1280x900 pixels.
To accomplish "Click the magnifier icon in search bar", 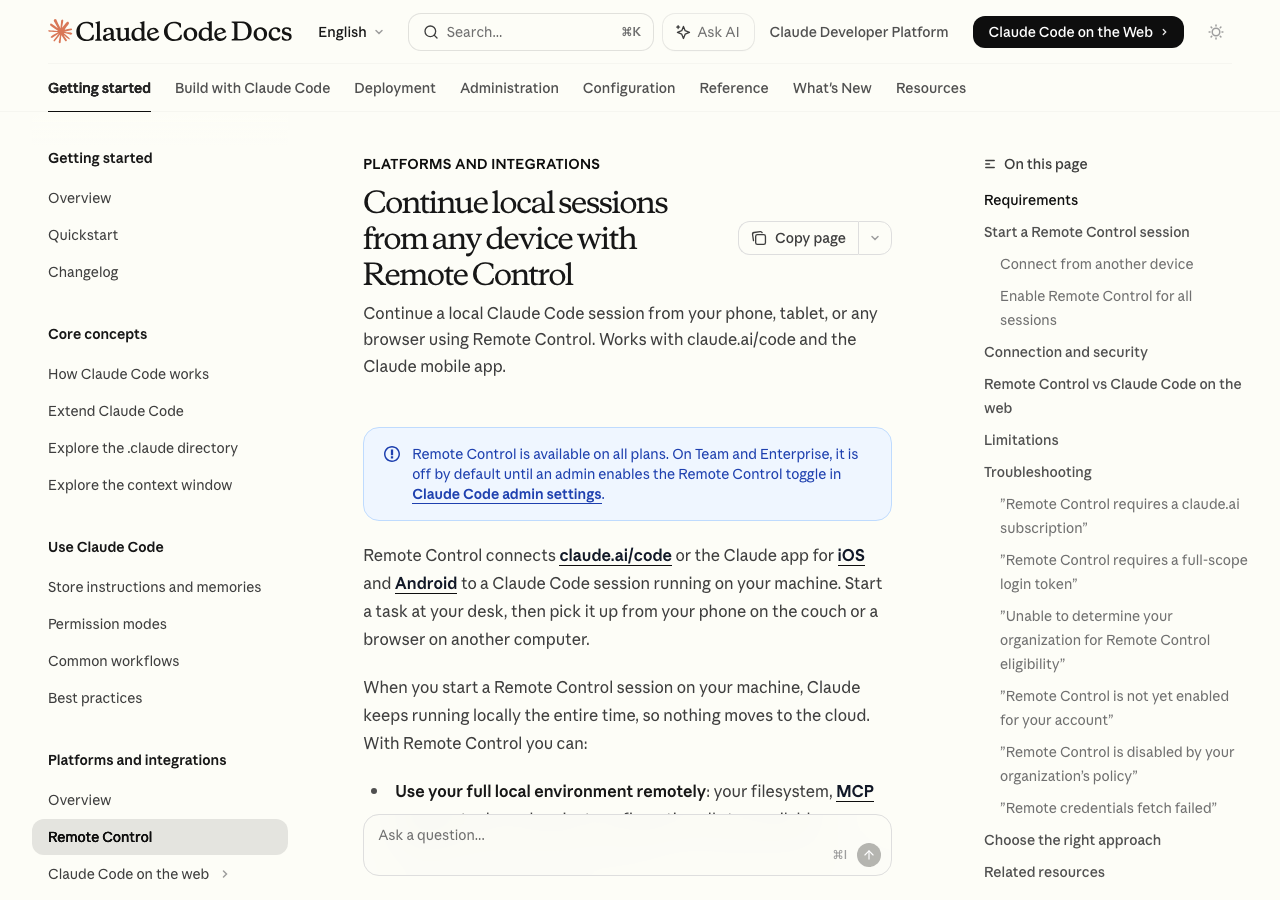I will click(431, 32).
